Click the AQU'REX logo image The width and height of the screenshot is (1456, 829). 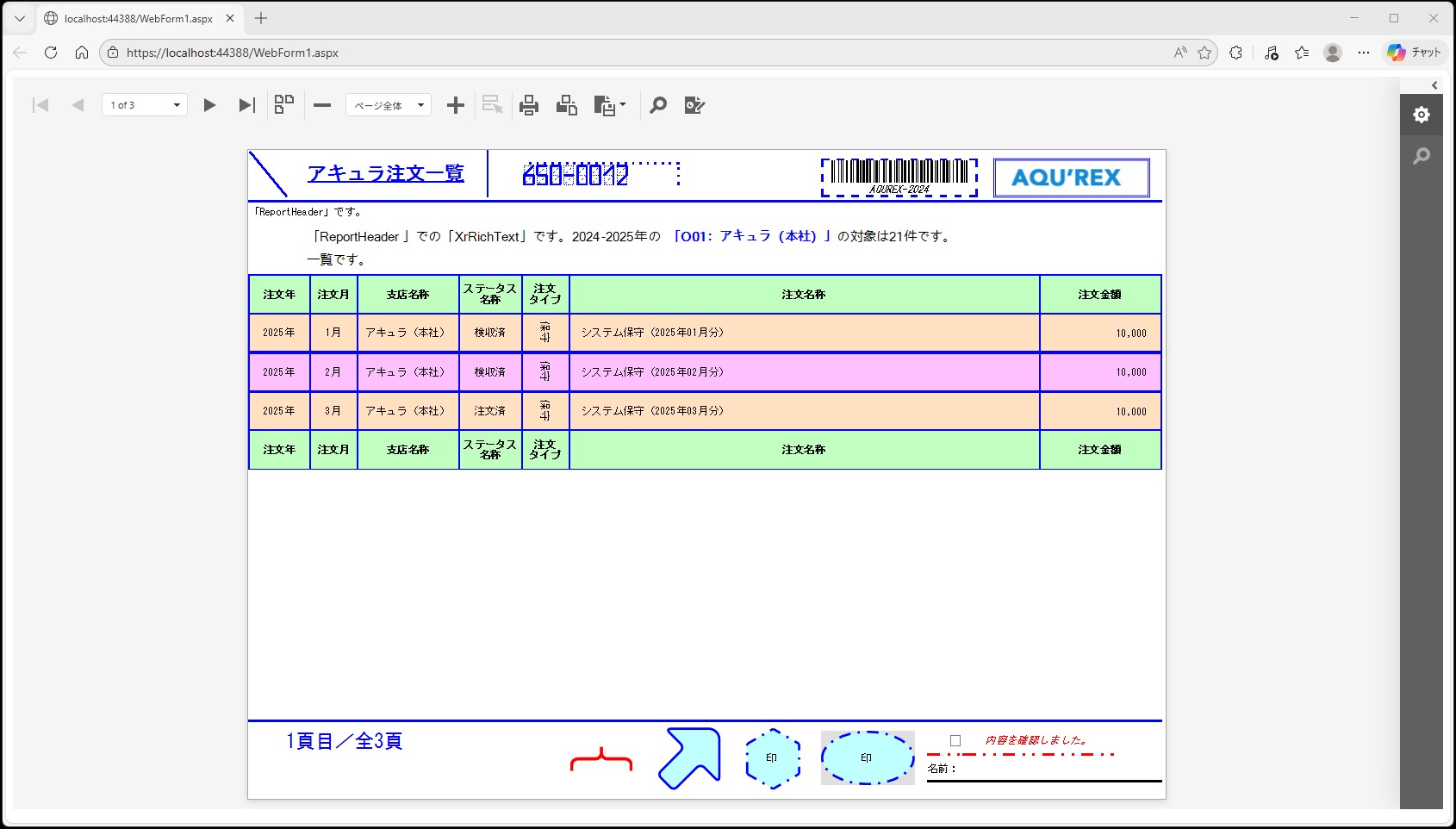click(x=1071, y=178)
